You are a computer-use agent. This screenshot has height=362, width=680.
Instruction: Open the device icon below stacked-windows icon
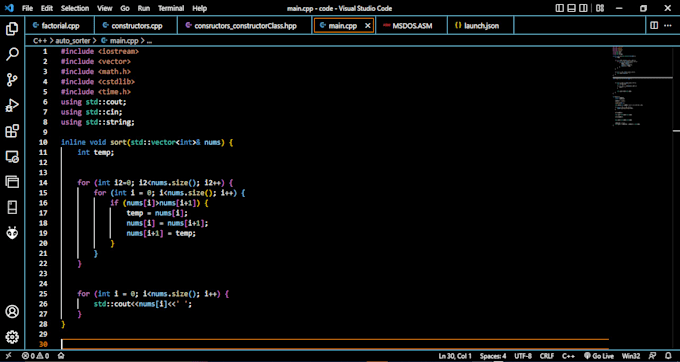pyautogui.click(x=12, y=207)
